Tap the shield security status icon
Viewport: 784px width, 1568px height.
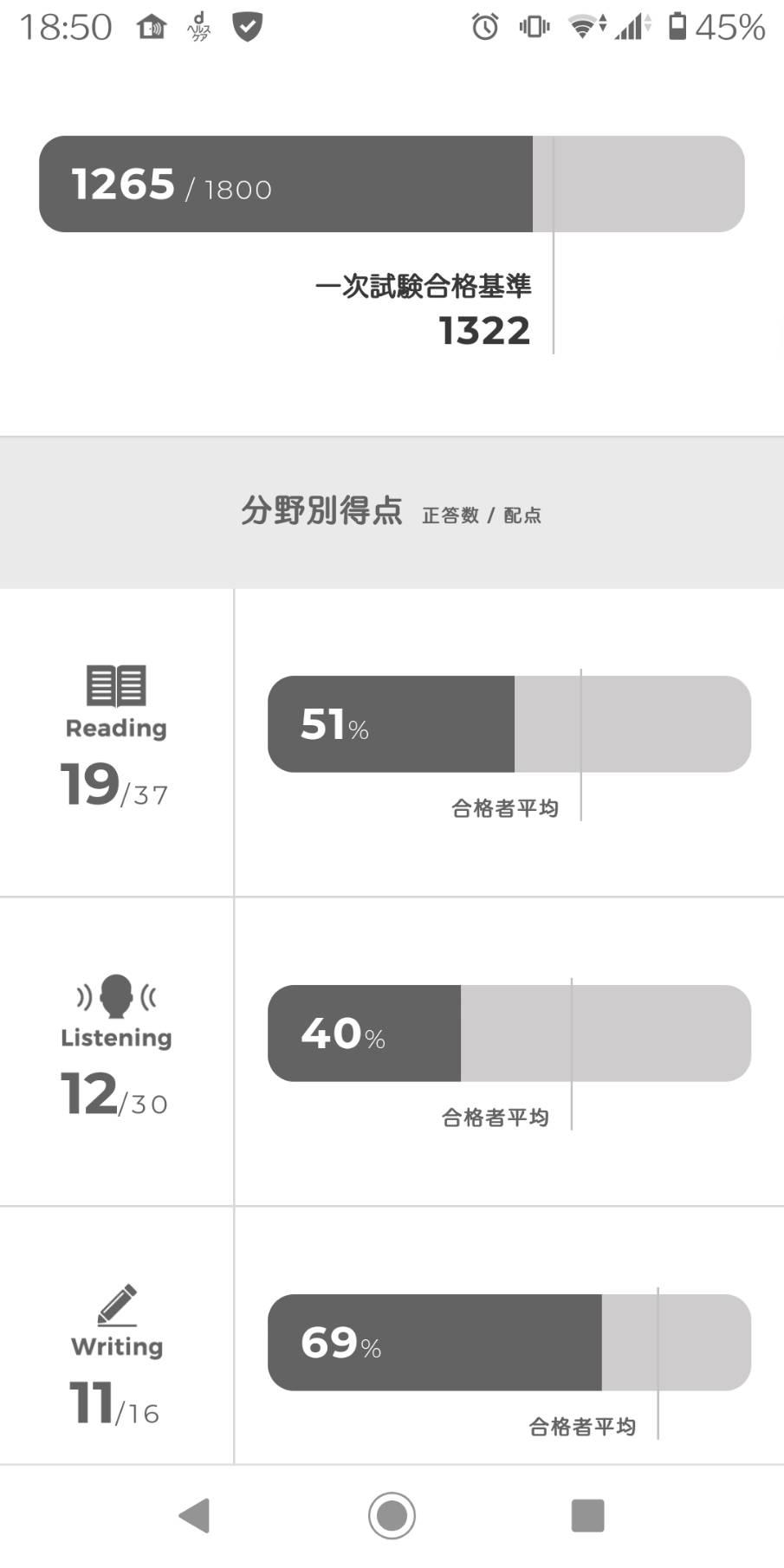click(x=248, y=27)
